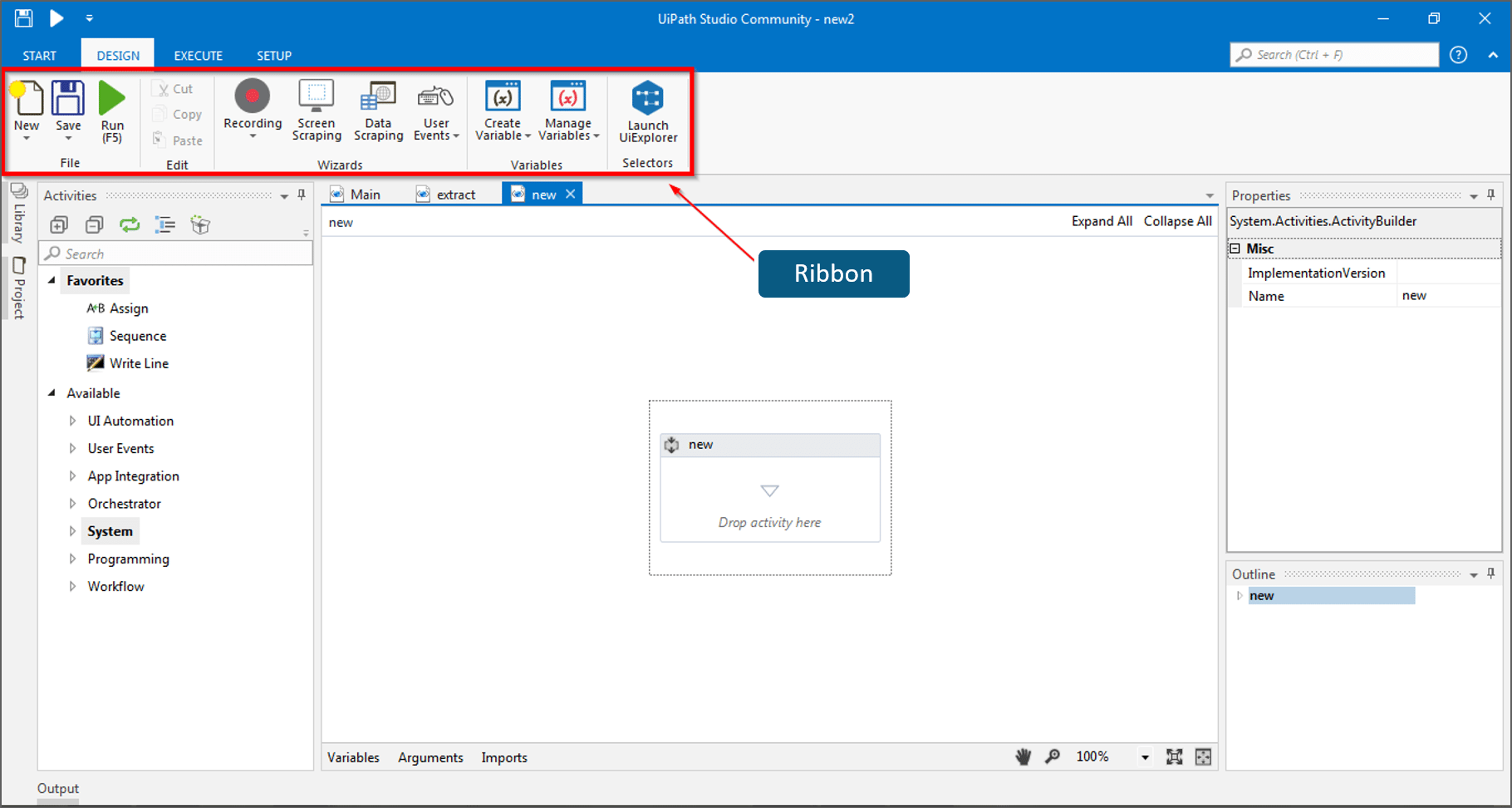Open the Manage Packages box icon
The height and width of the screenshot is (808, 1512).
pyautogui.click(x=200, y=224)
